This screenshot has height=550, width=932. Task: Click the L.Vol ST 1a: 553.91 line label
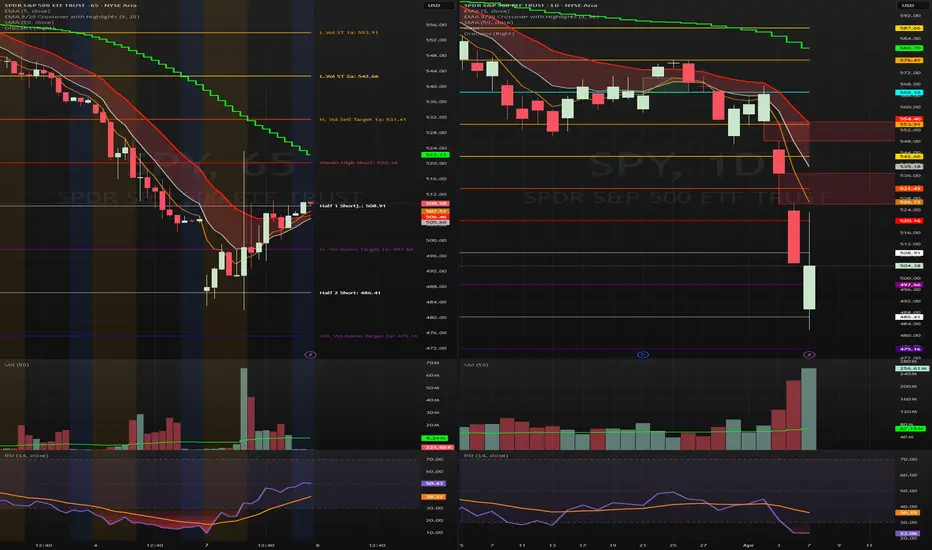[x=348, y=33]
